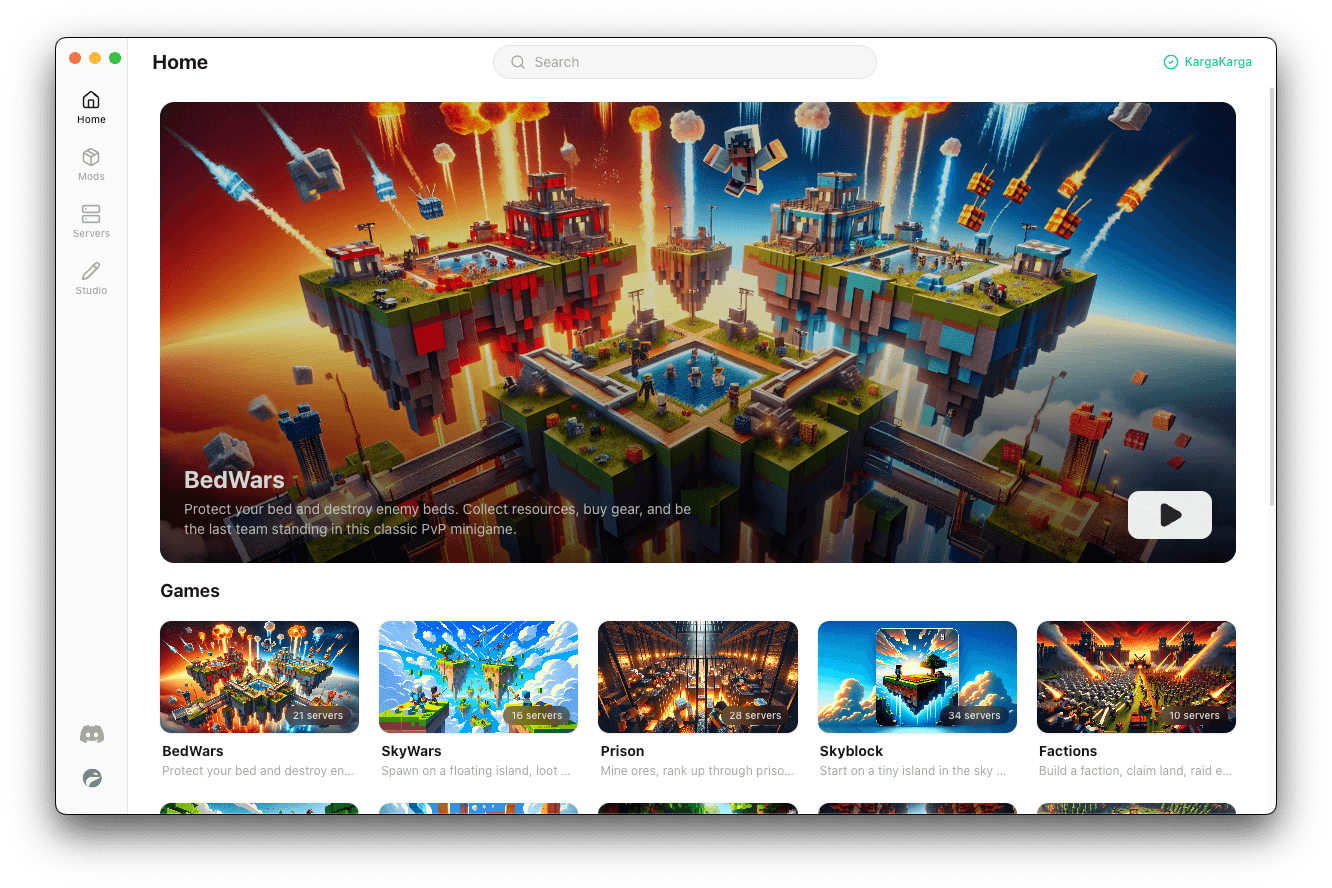The image size is (1332, 888).
Task: Click the magnifier icon in the search bar
Action: click(518, 62)
